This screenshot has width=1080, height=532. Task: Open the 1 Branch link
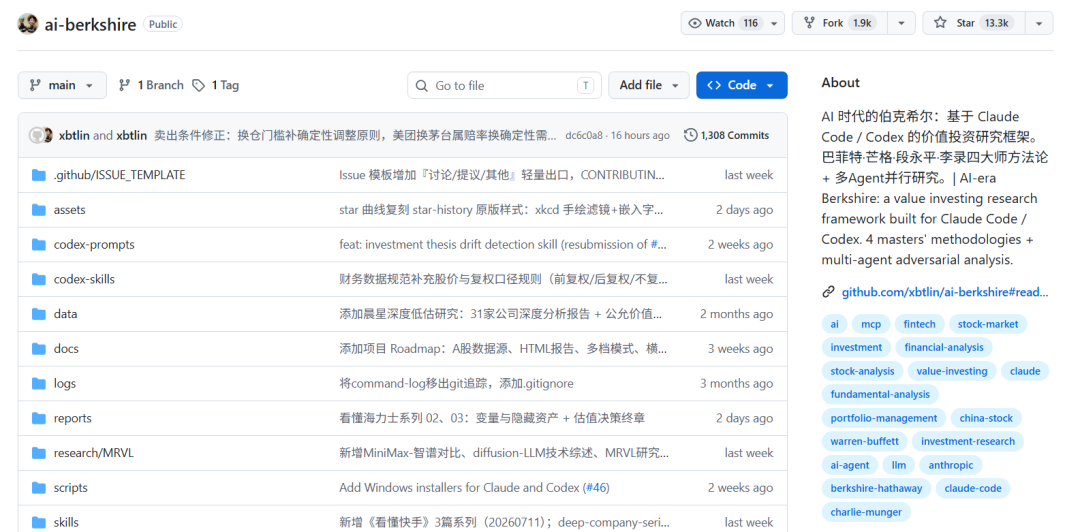[151, 85]
